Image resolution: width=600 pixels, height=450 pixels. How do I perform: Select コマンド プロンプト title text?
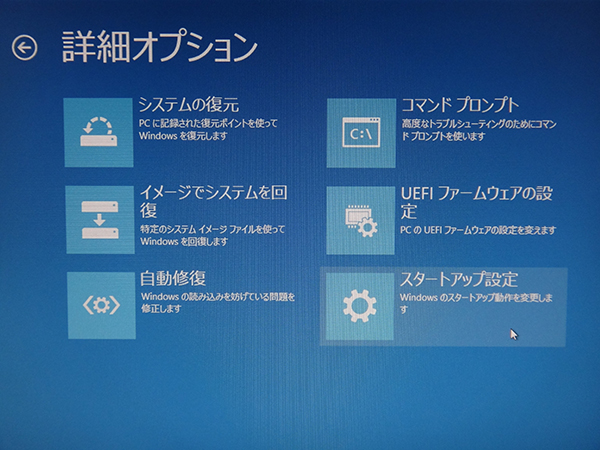pyautogui.click(x=460, y=104)
